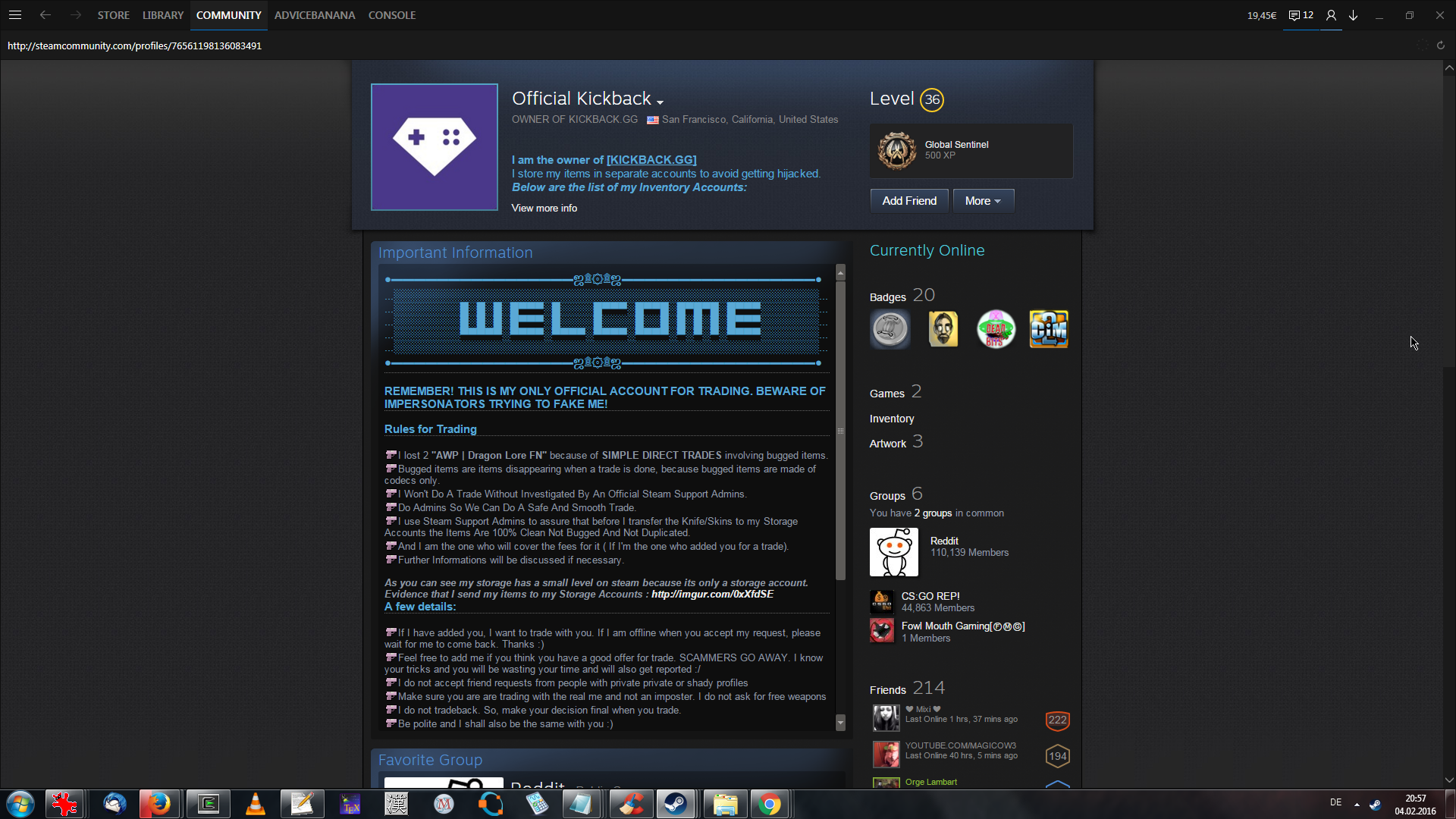This screenshot has width=1456, height=819.
Task: Click the imgur.com evidence link
Action: coord(712,594)
